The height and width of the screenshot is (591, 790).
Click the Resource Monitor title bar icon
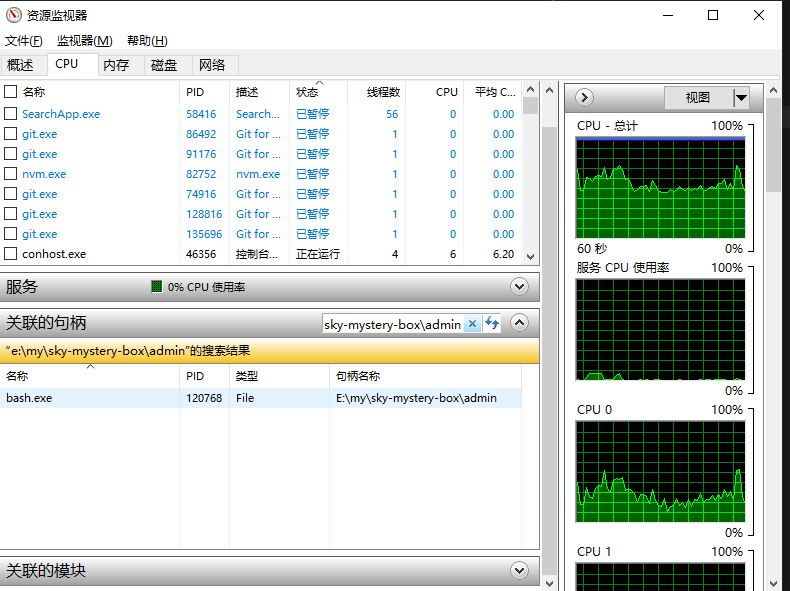[x=13, y=15]
